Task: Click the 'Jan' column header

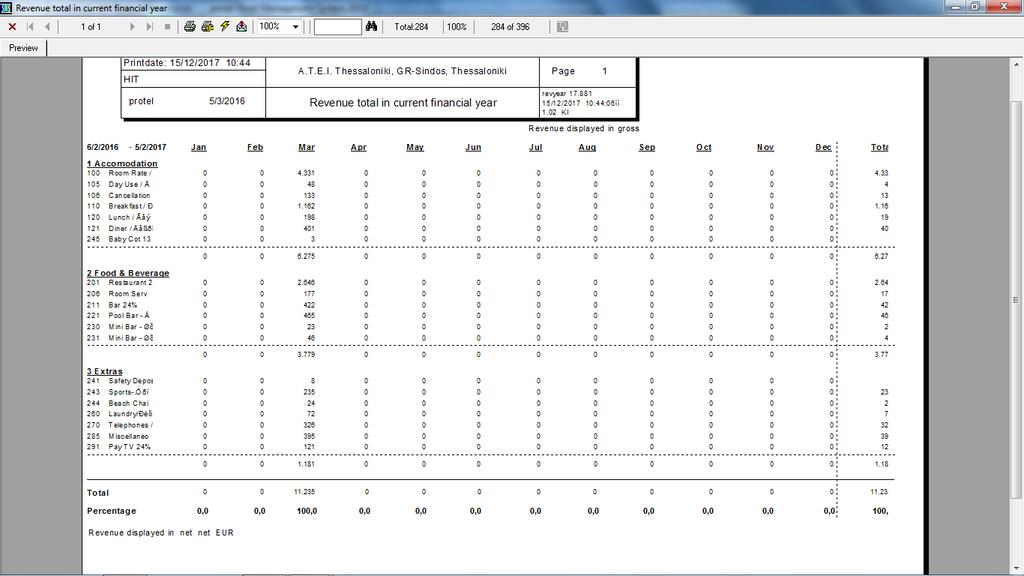Action: (x=199, y=148)
